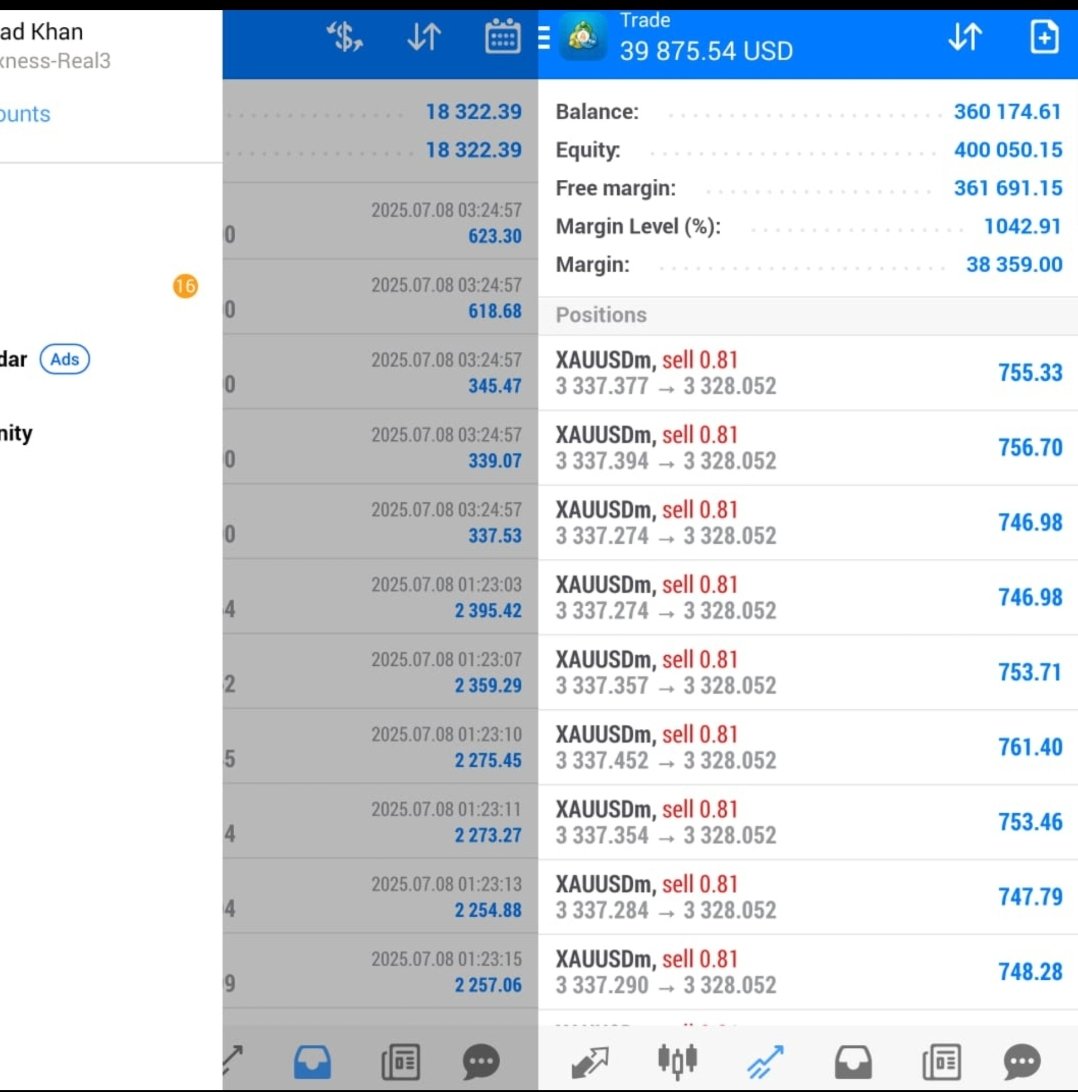The width and height of the screenshot is (1078, 1092).
Task: Open the calendar date range picker
Action: (x=502, y=36)
